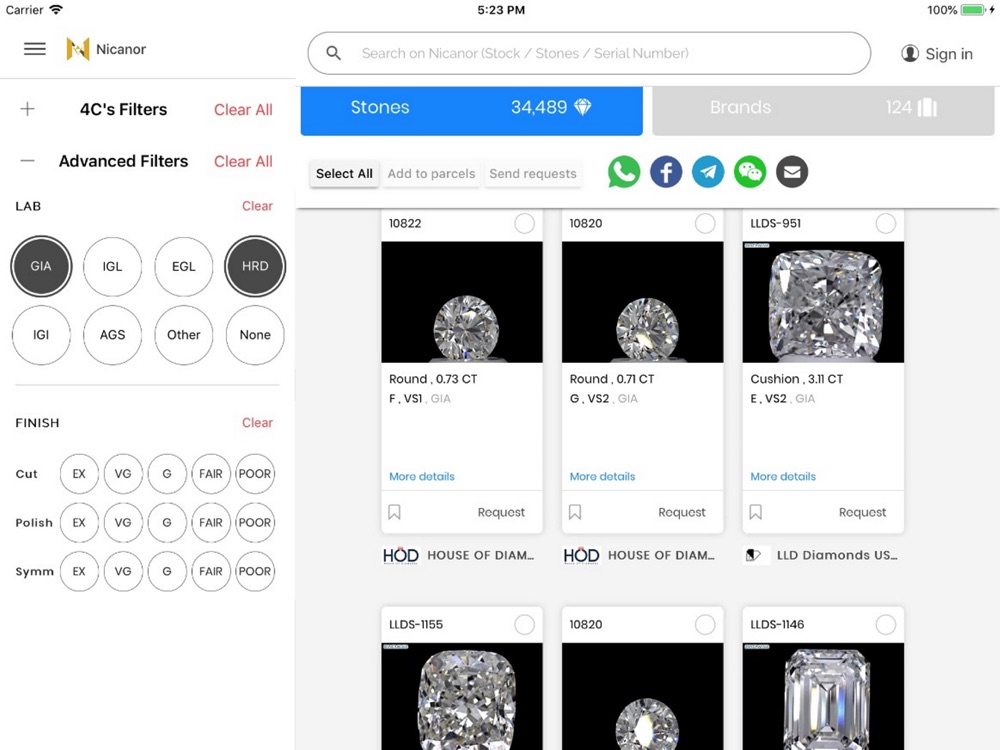This screenshot has height=750, width=1000.
Task: Bookmark the Round 0.73 CT stone
Action: [x=395, y=512]
